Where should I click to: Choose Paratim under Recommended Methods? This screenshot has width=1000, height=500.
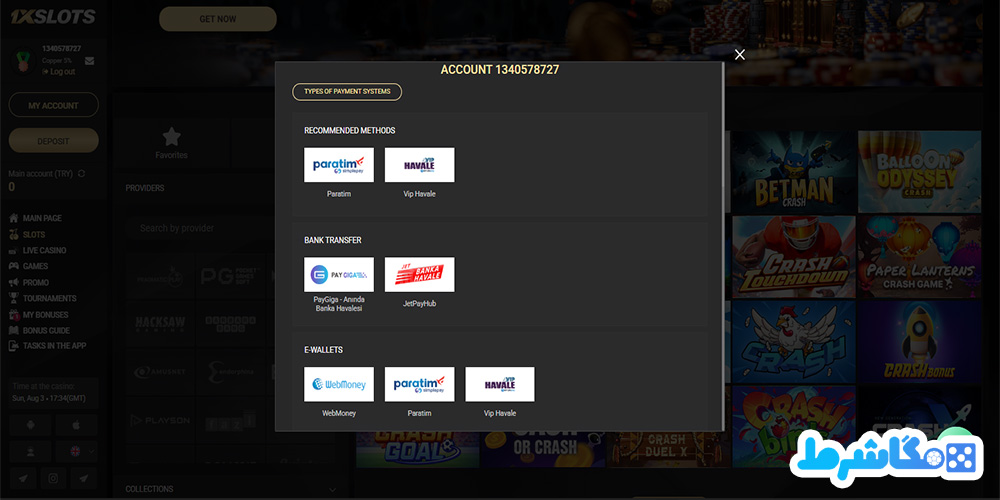(x=339, y=165)
